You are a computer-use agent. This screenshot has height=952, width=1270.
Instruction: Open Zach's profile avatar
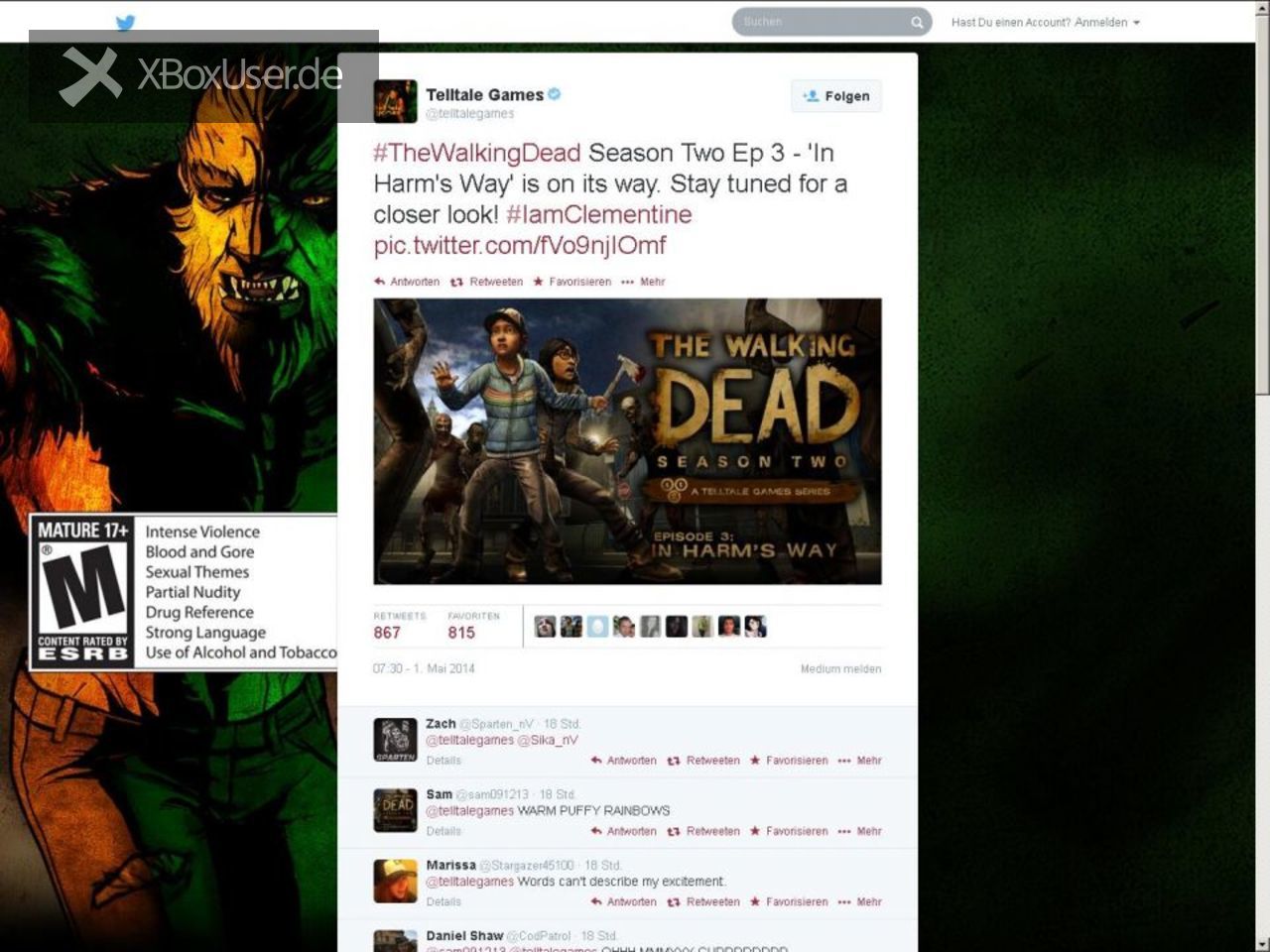pos(395,740)
